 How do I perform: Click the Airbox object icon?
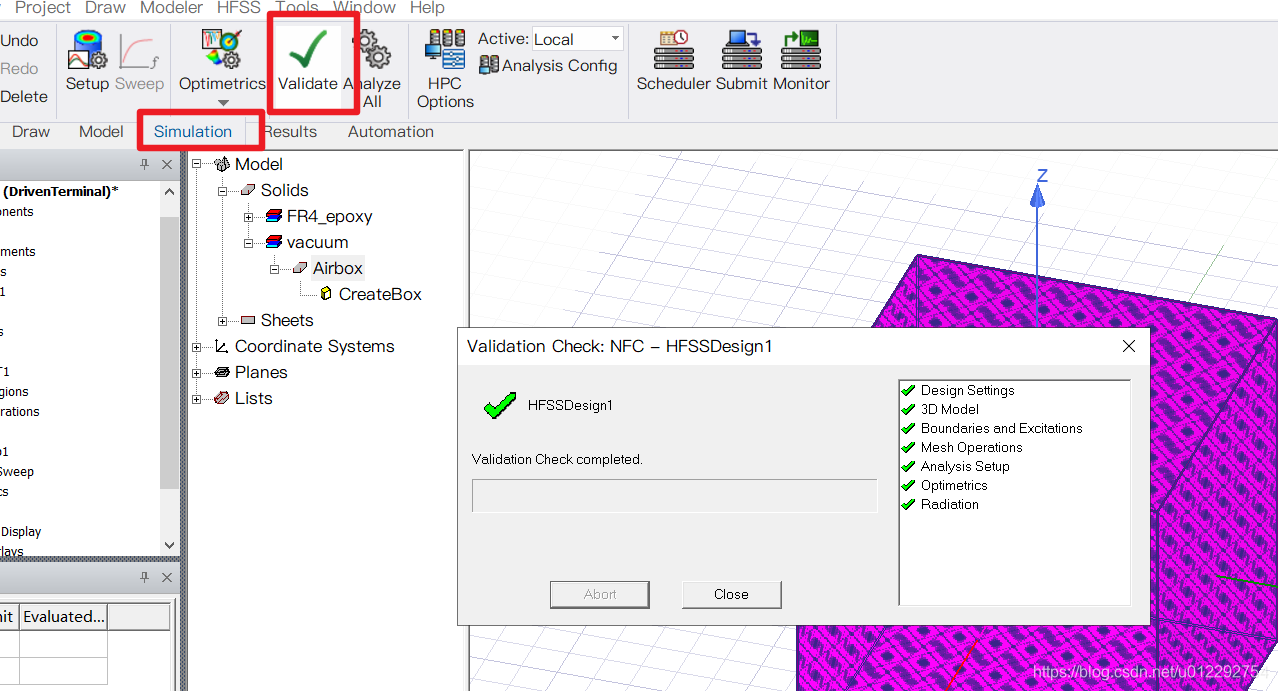point(300,268)
